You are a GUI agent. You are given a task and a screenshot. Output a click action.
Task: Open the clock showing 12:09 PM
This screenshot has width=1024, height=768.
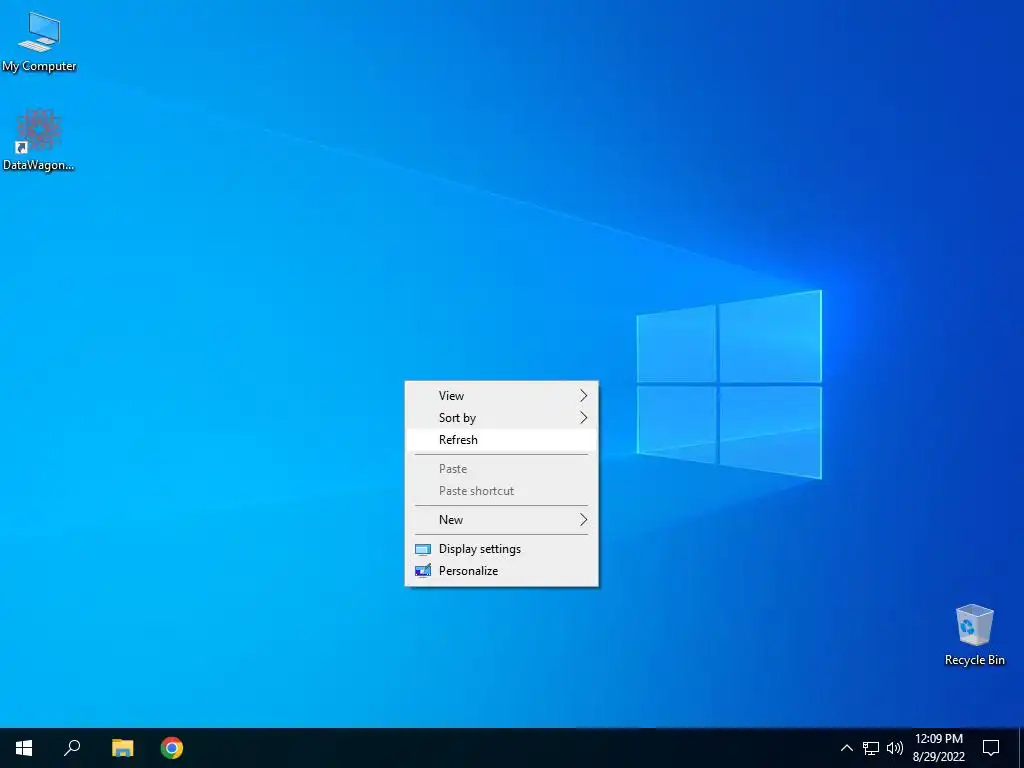[x=938, y=748]
